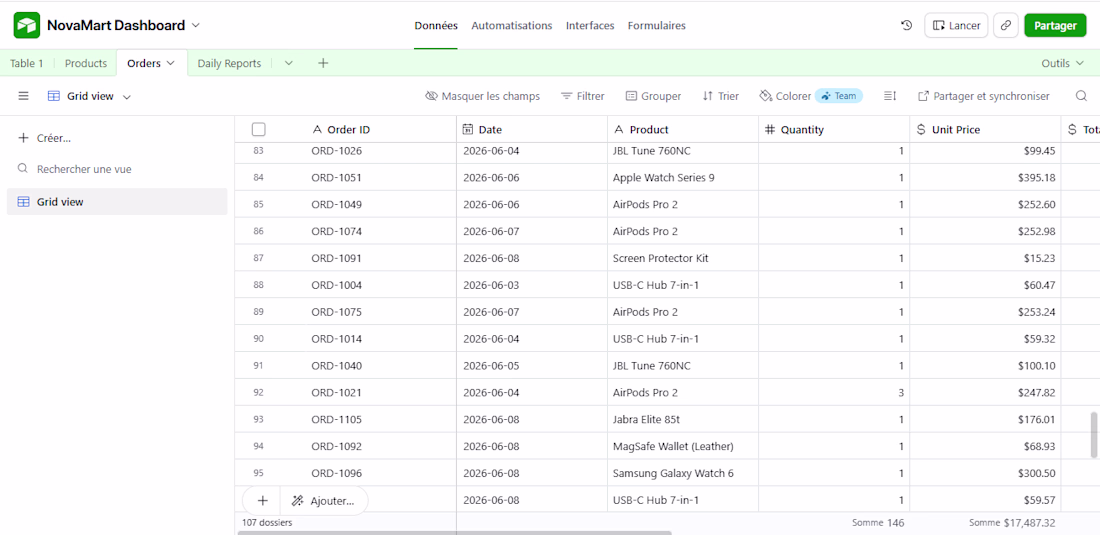This screenshot has width=1100, height=535.
Task: Open the sidebar hamburger menu icon
Action: tap(23, 96)
